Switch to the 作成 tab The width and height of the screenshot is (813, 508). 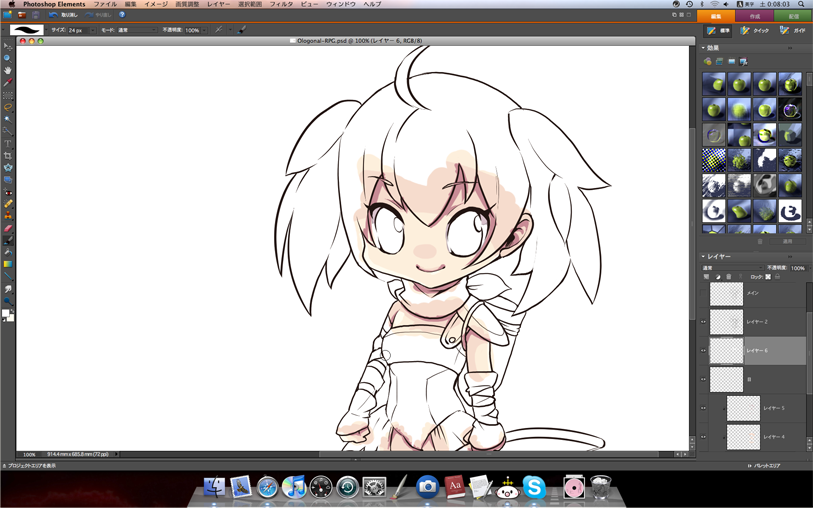(x=754, y=16)
